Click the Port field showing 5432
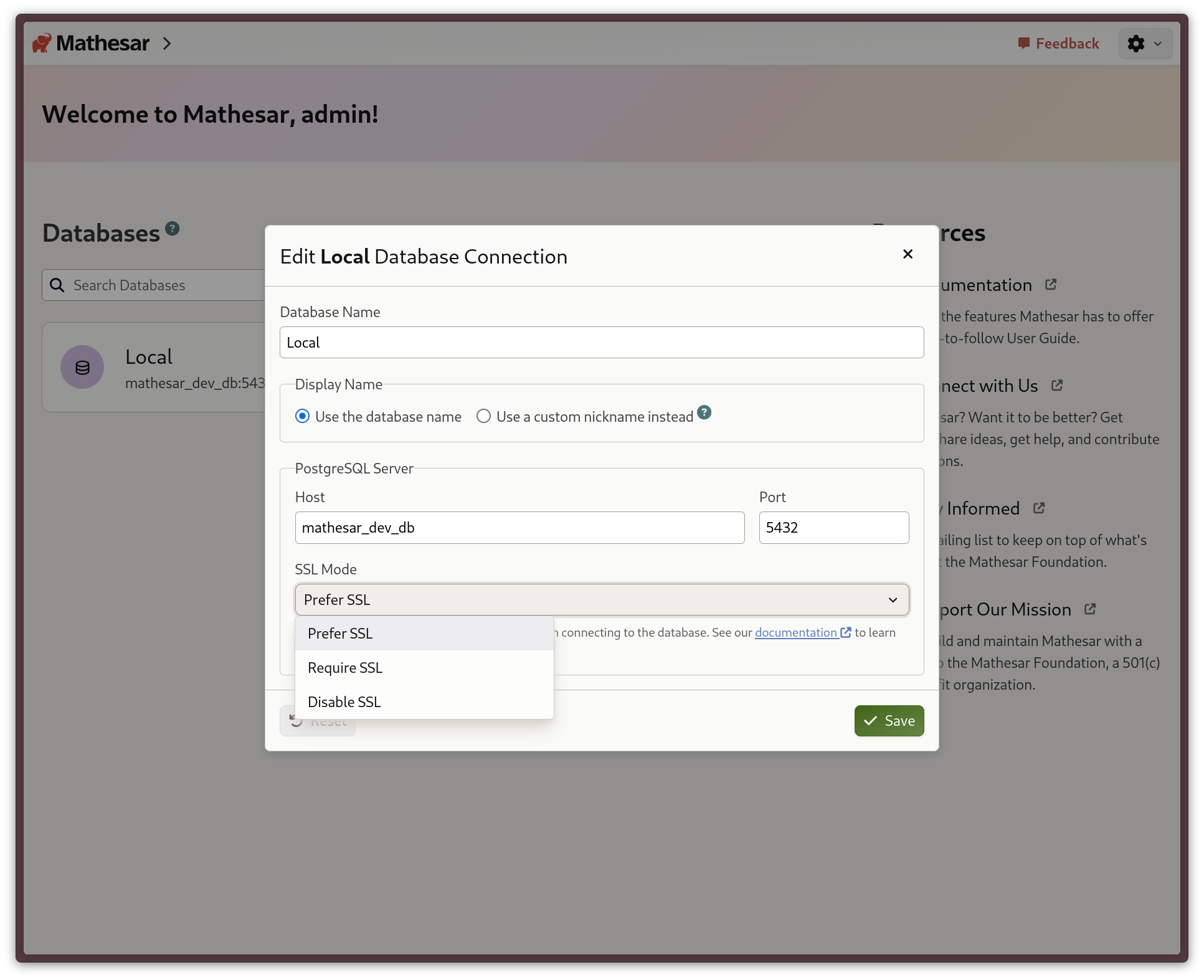This screenshot has height=980, width=1204. tap(834, 527)
